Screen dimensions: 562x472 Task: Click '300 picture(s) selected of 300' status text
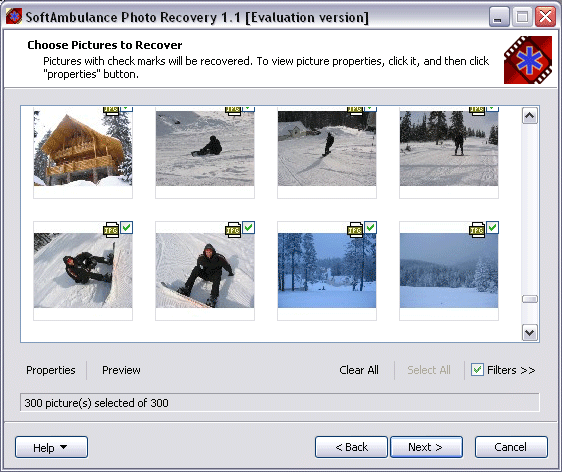click(x=96, y=403)
